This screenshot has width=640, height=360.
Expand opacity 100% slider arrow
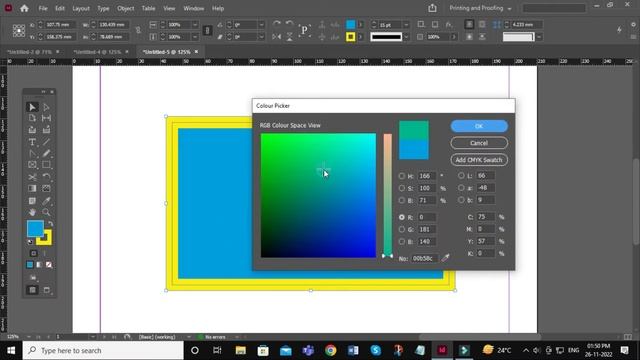(x=453, y=37)
